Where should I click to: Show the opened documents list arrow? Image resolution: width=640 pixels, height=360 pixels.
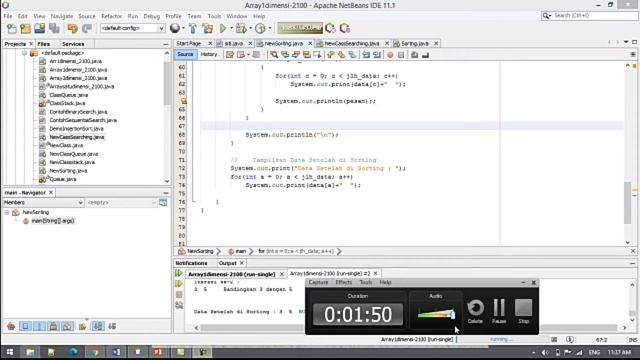pos(626,42)
